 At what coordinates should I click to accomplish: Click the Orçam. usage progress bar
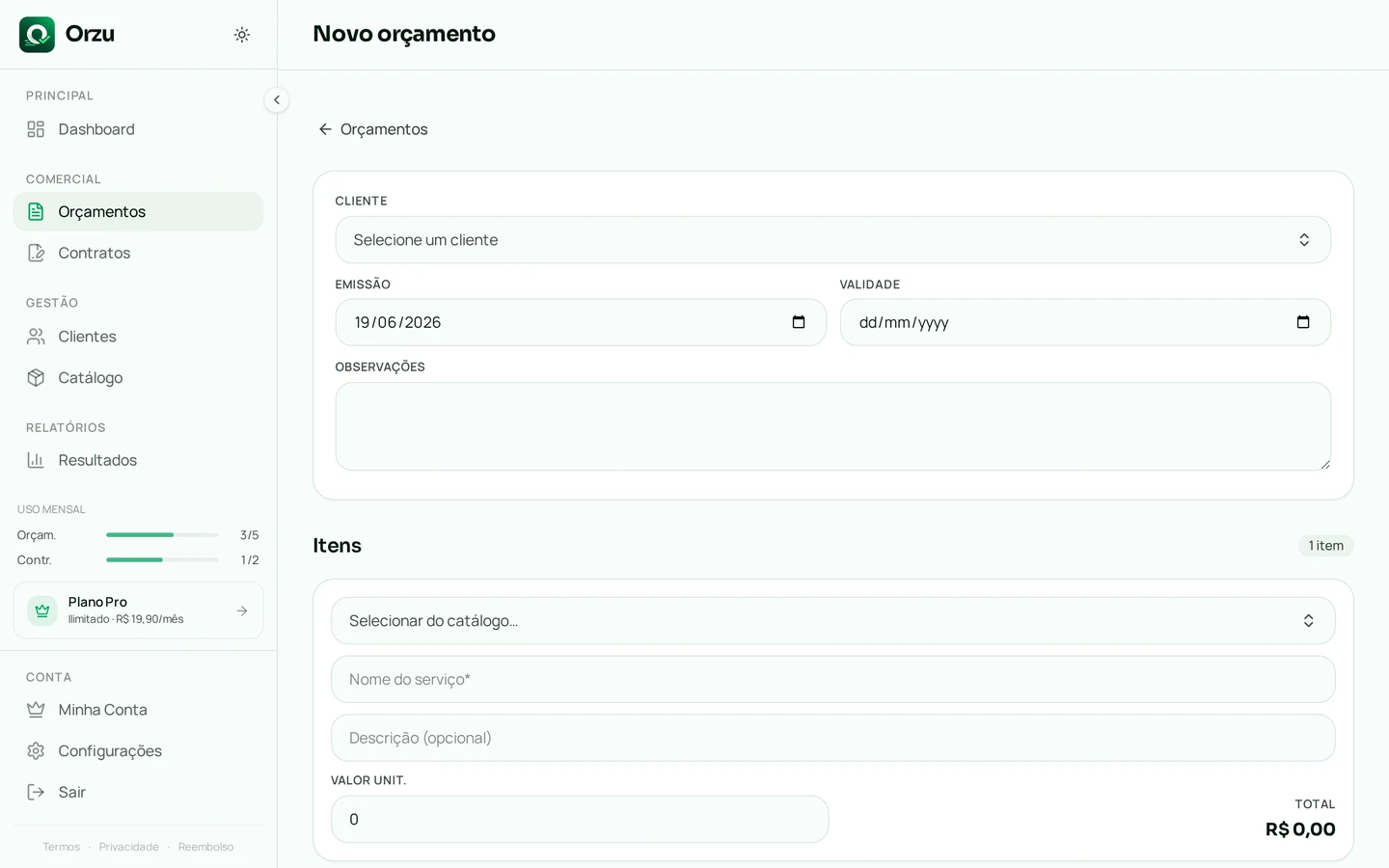[162, 534]
